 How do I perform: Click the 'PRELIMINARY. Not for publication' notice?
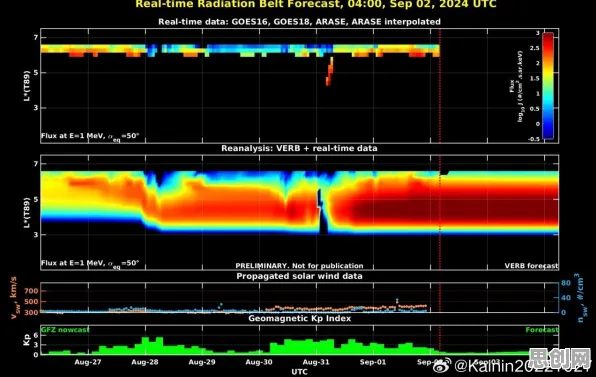299,266
